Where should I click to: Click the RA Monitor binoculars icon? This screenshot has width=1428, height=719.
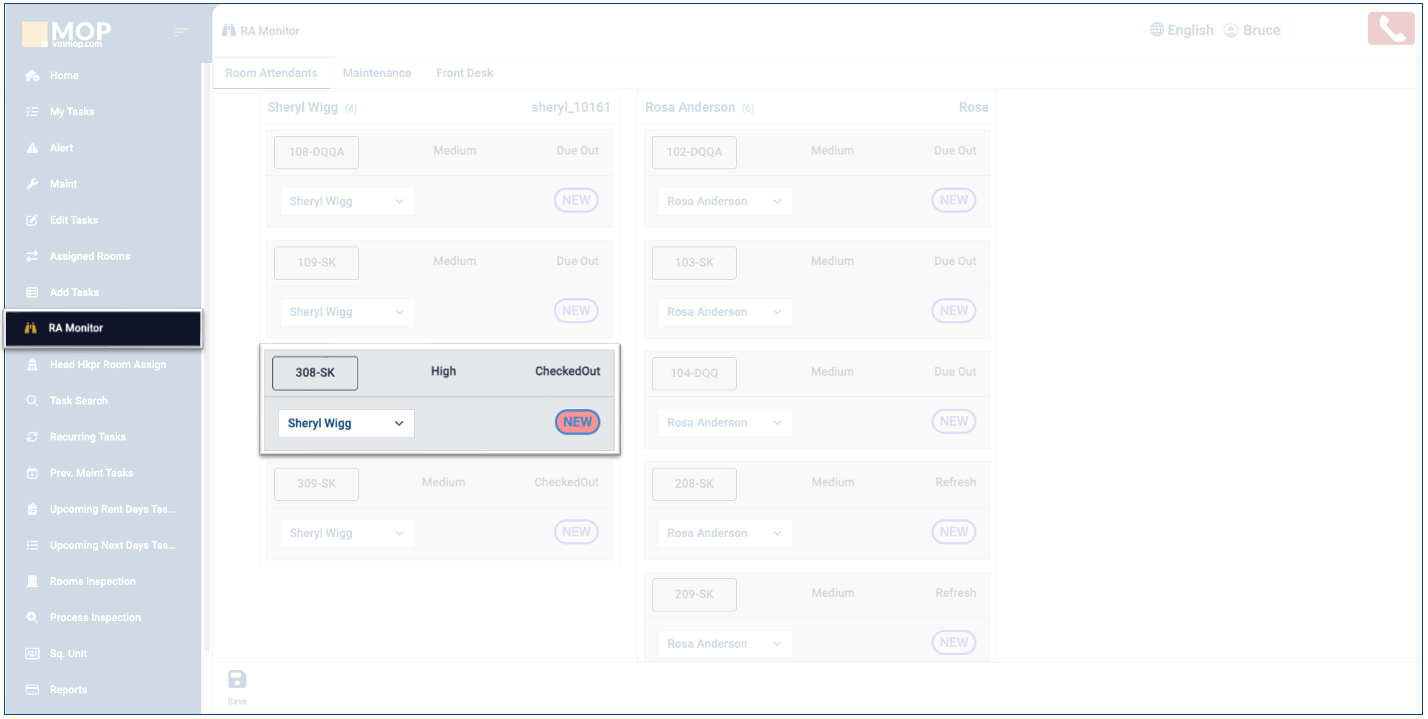31,328
